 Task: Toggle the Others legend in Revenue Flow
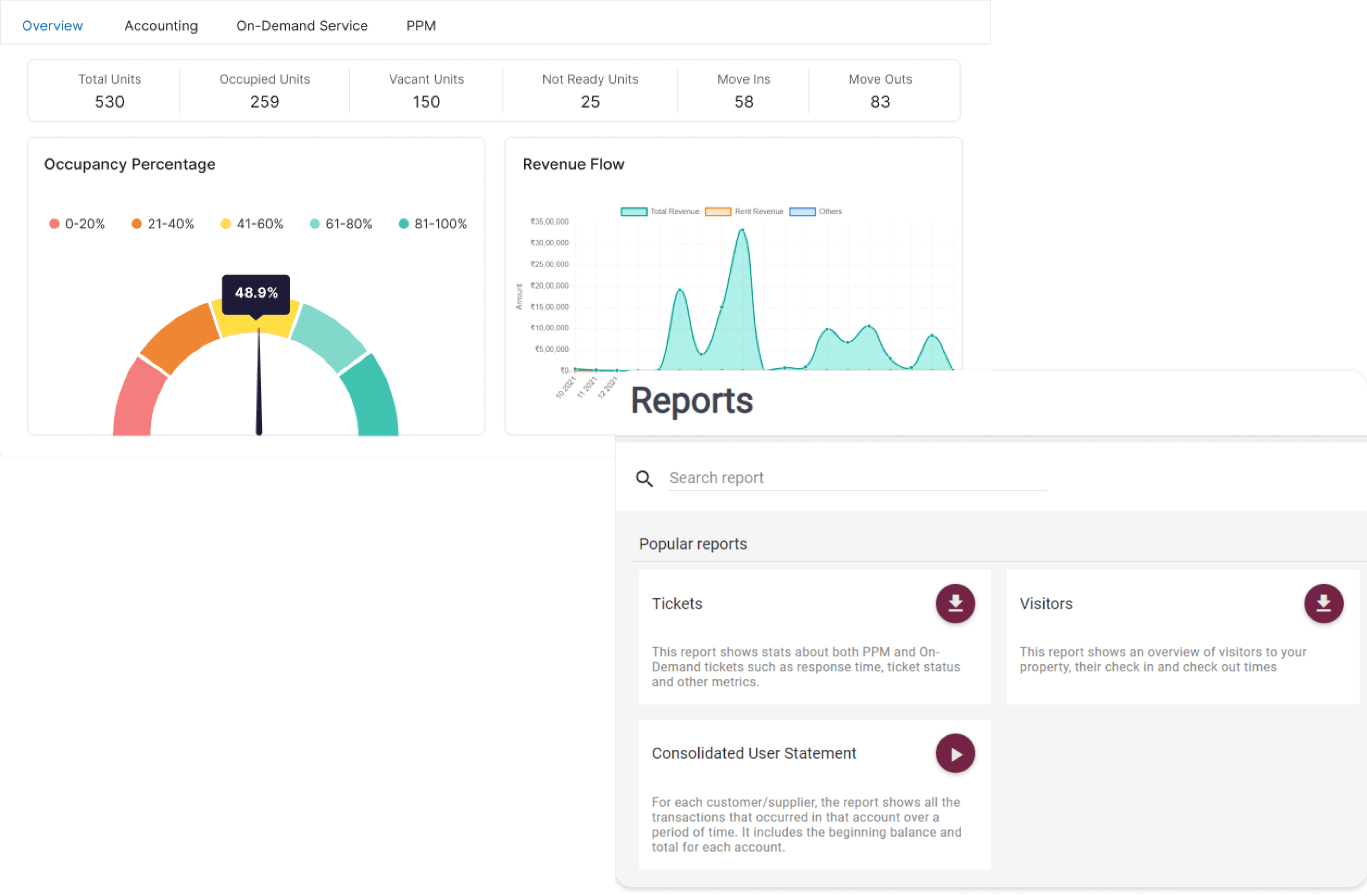pos(802,212)
